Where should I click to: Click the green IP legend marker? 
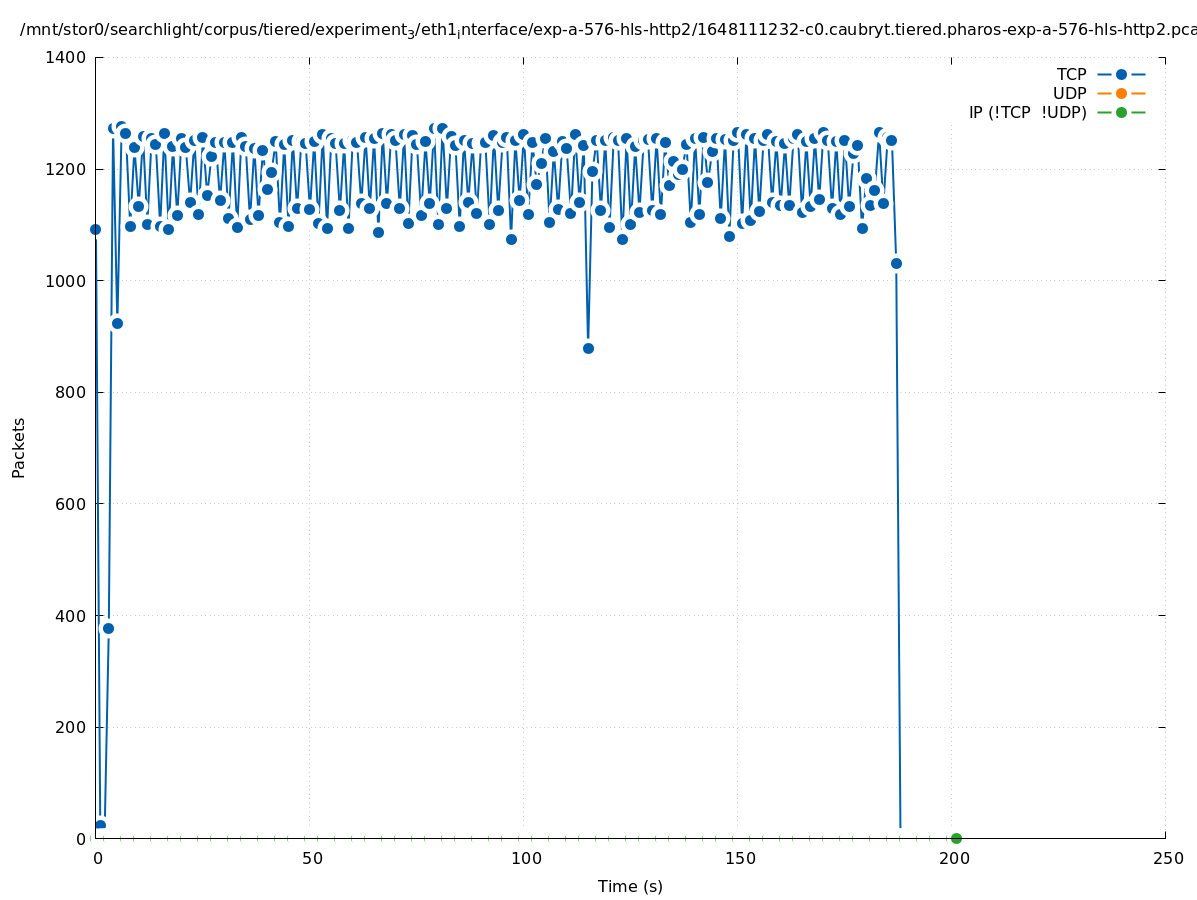point(1121,112)
